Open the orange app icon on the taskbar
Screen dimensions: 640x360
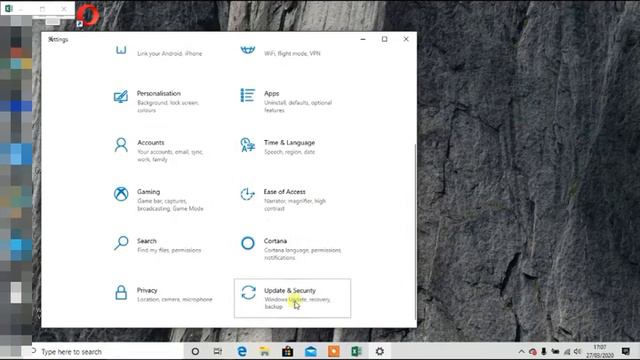(x=333, y=351)
